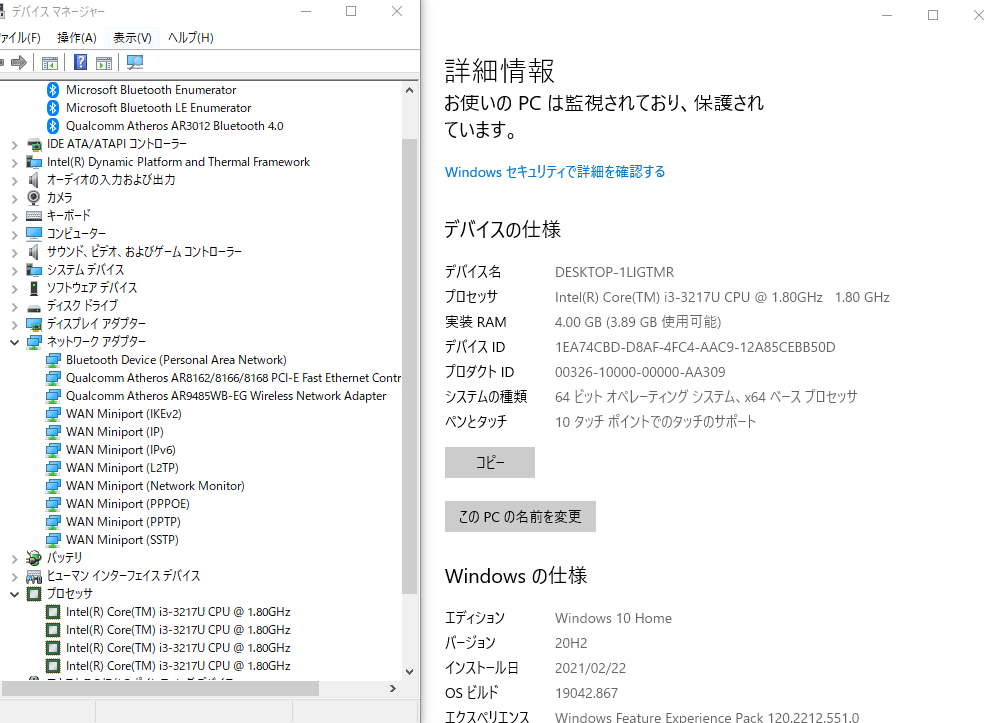Expand the カメラ node
988x723 pixels.
coord(14,199)
